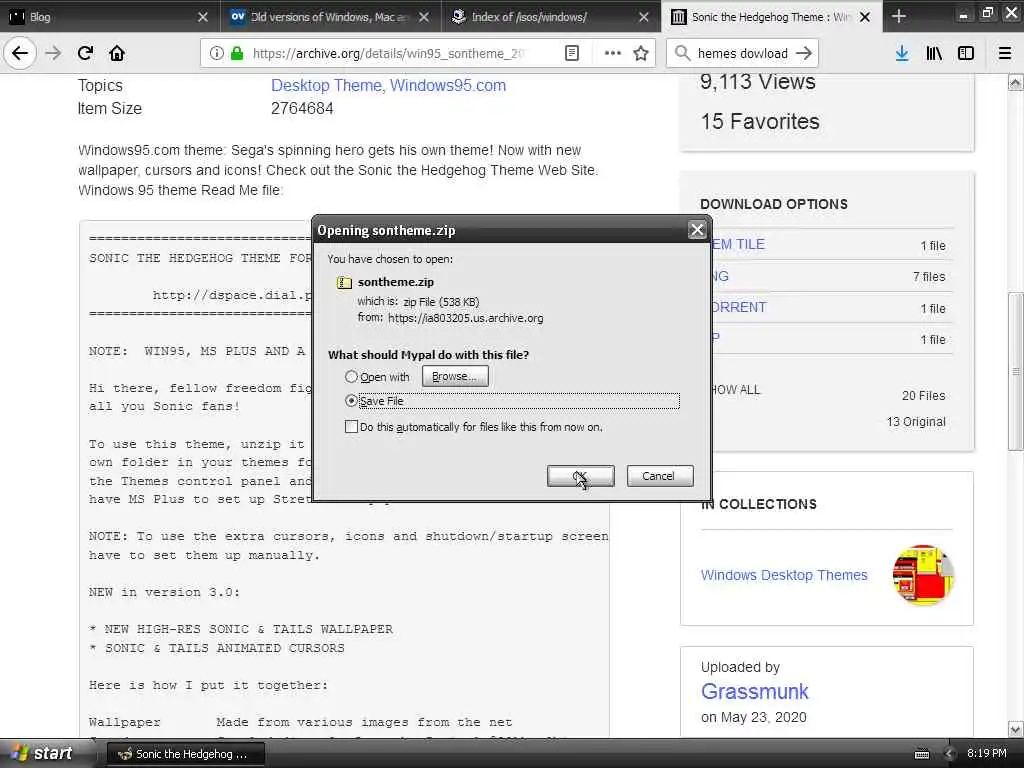Open the hamburger application menu
Viewport: 1024px width, 768px height.
[x=1004, y=53]
